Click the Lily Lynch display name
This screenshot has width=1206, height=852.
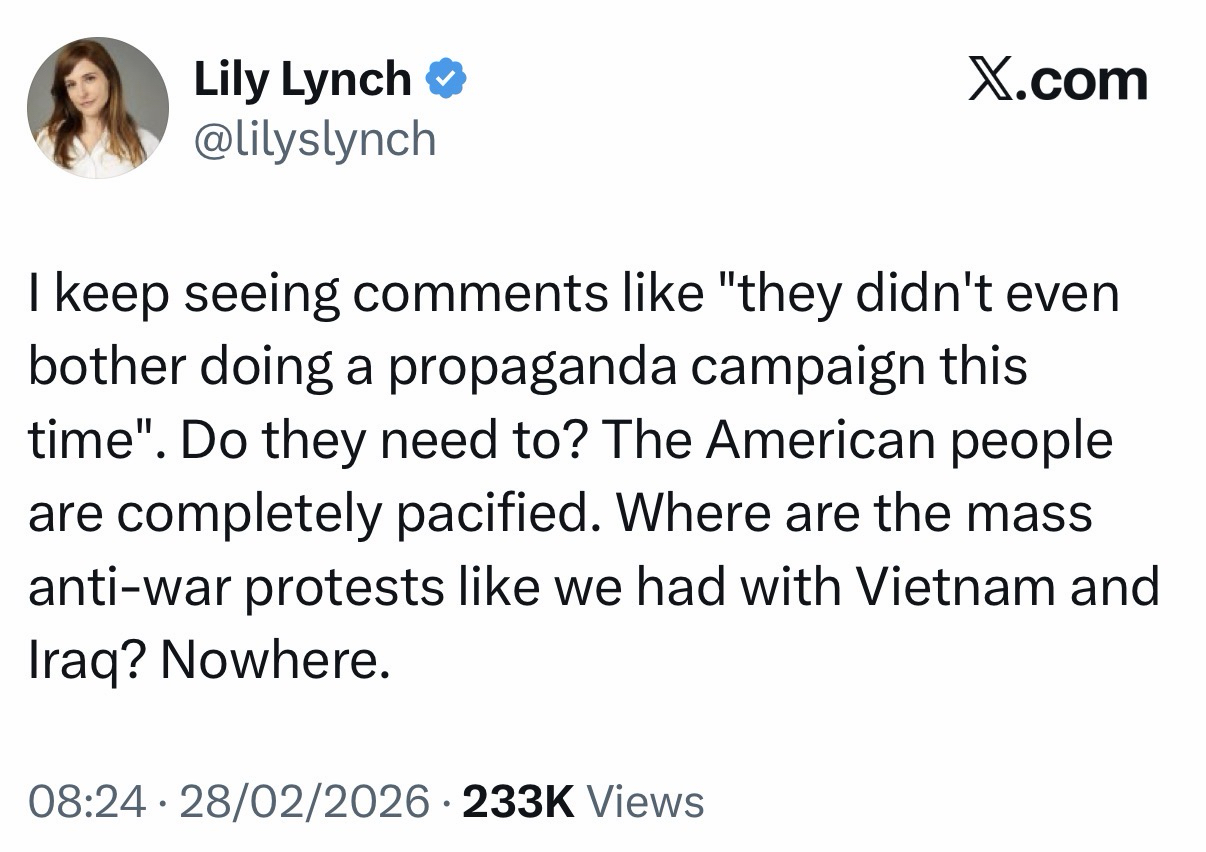point(302,80)
